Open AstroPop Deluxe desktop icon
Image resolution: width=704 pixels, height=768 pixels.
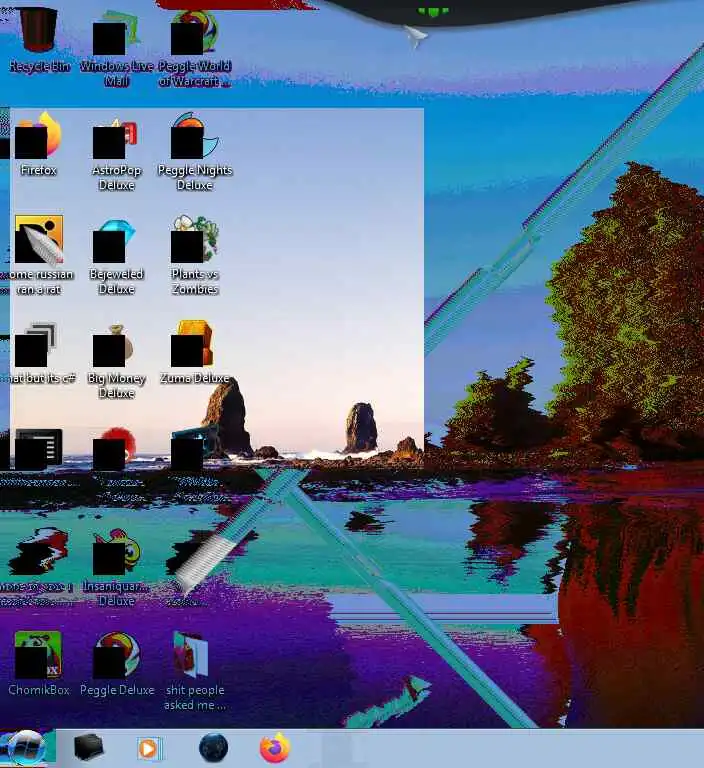116,139
